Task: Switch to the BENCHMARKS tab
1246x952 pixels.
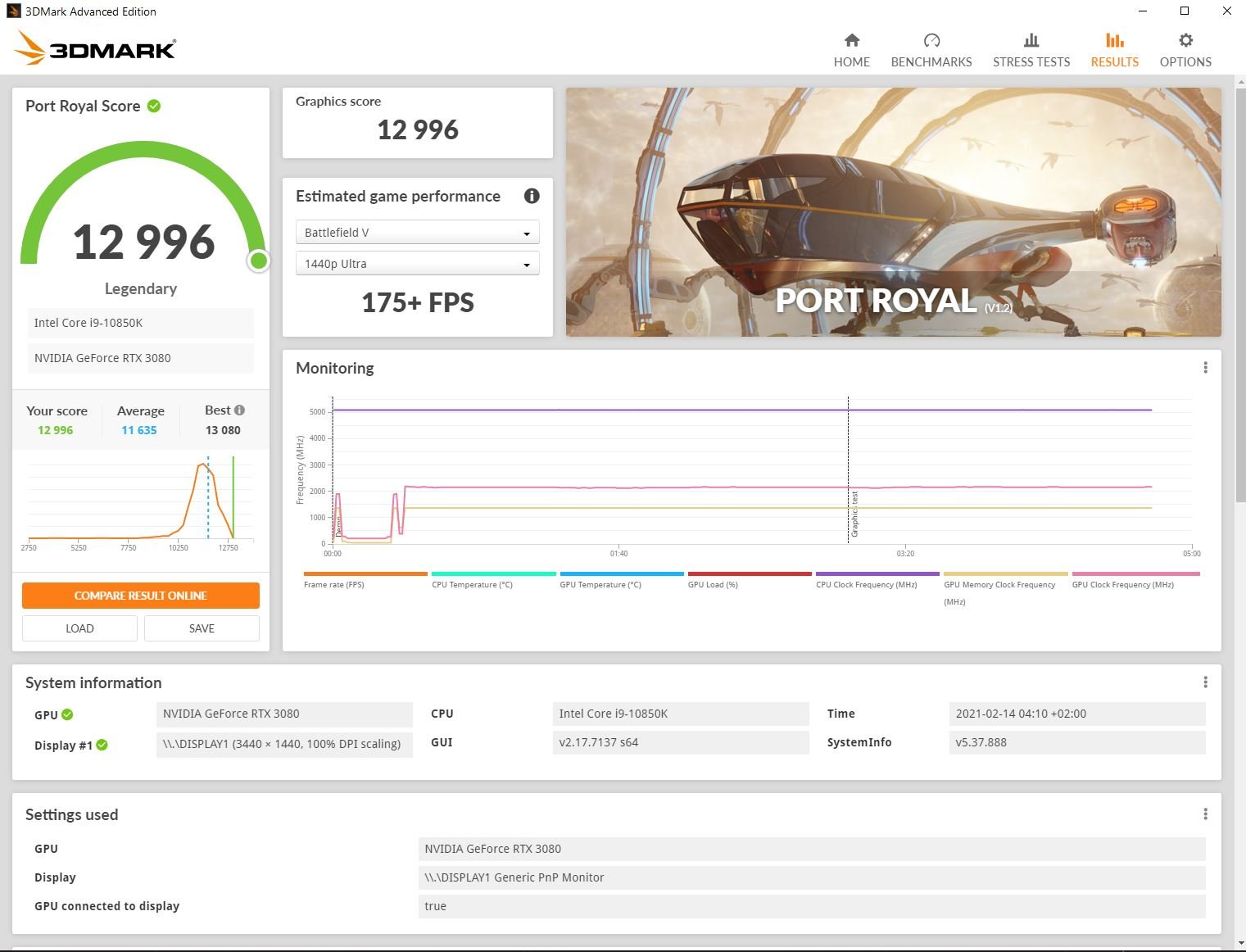Action: pyautogui.click(x=931, y=51)
